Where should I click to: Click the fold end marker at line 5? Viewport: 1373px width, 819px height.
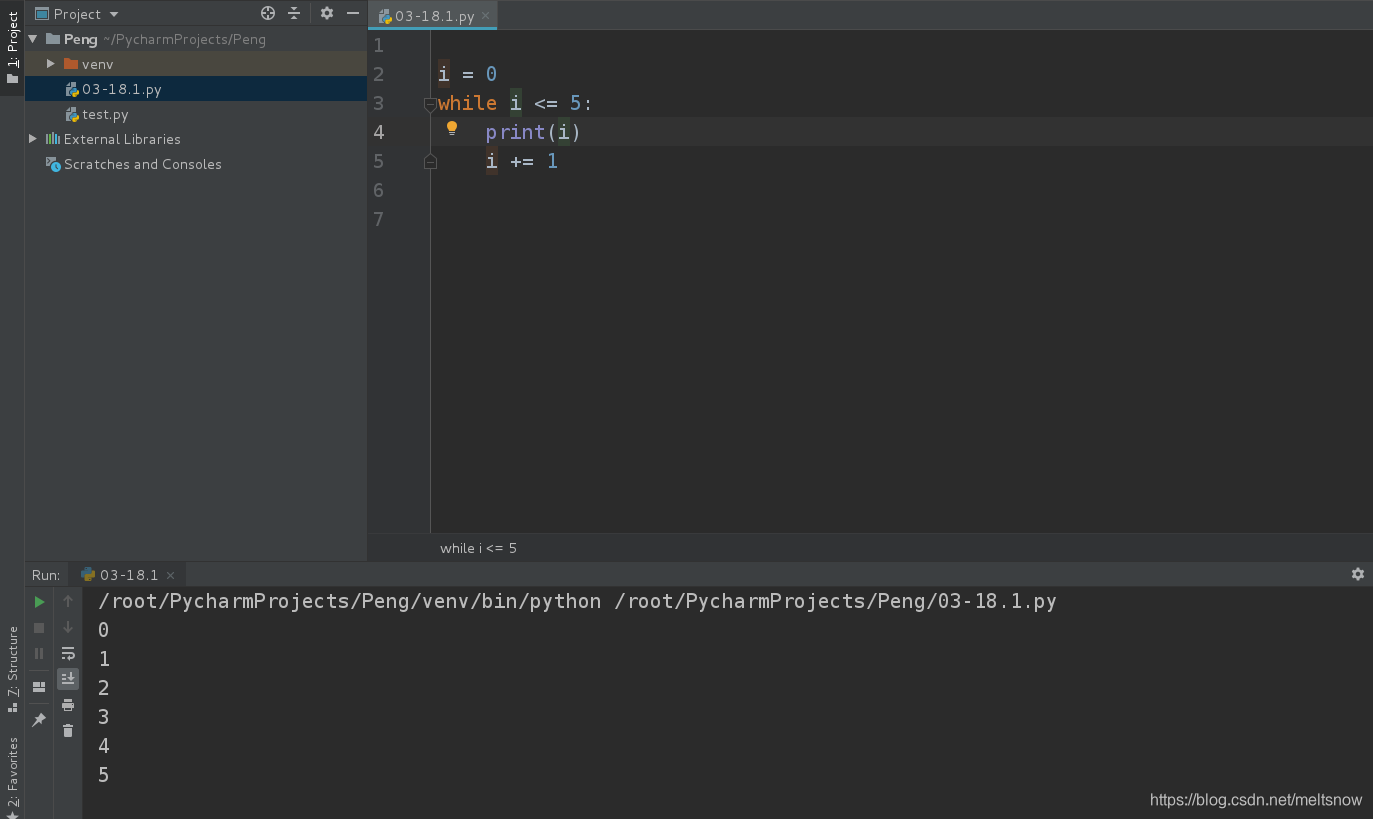[x=430, y=161]
